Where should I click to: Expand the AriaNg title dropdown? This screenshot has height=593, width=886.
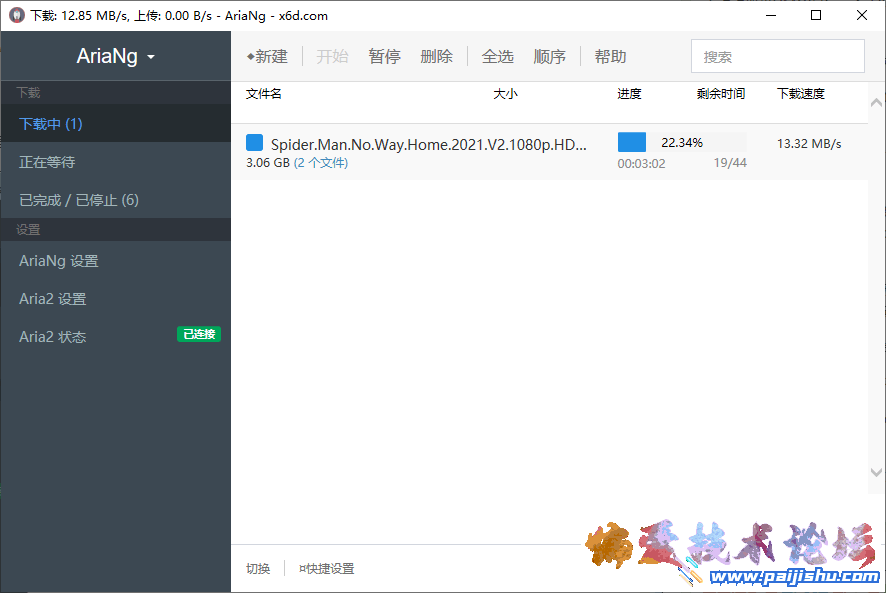(116, 57)
